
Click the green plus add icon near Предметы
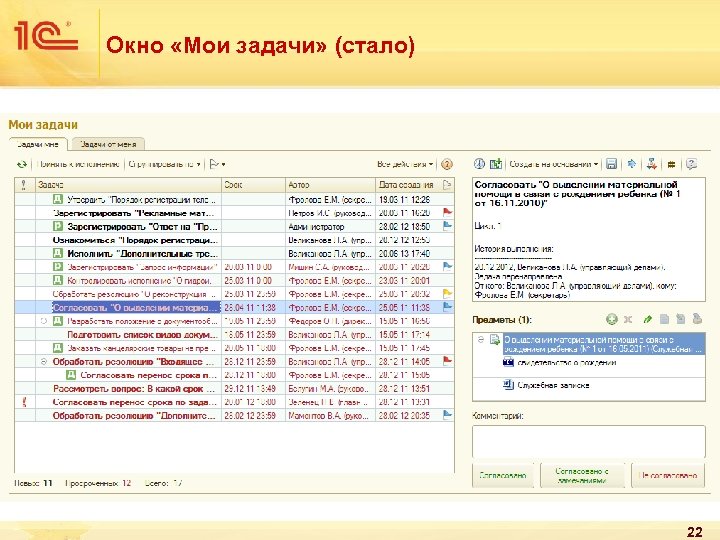(x=611, y=319)
